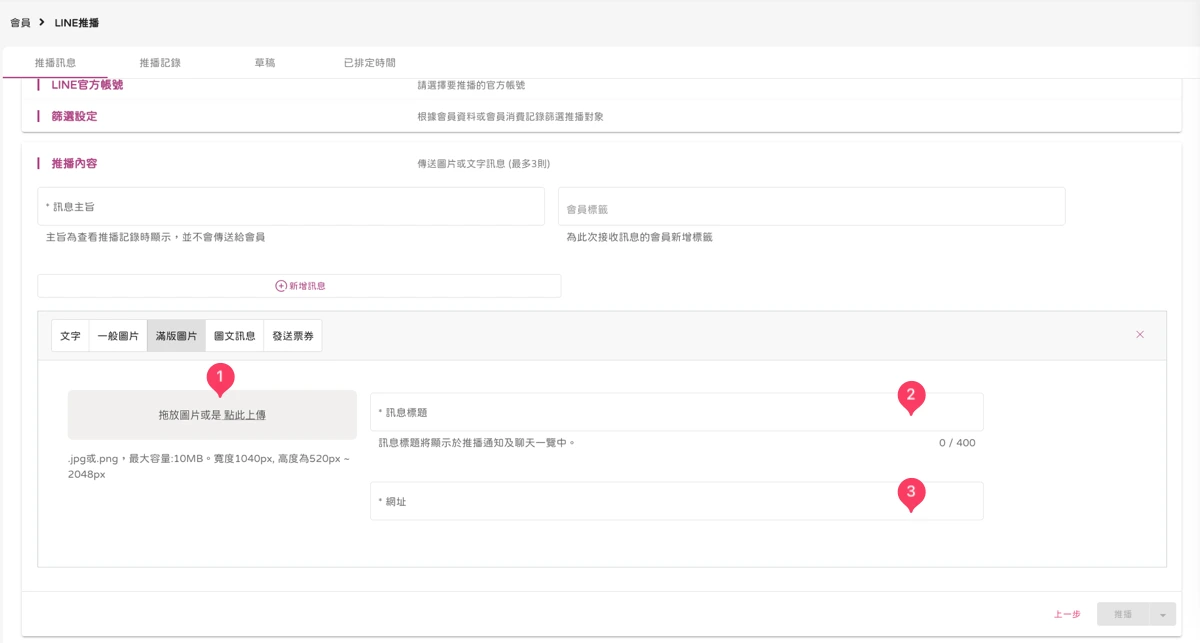Go back with the 上一步 link
The height and width of the screenshot is (643, 1200).
[1067, 614]
